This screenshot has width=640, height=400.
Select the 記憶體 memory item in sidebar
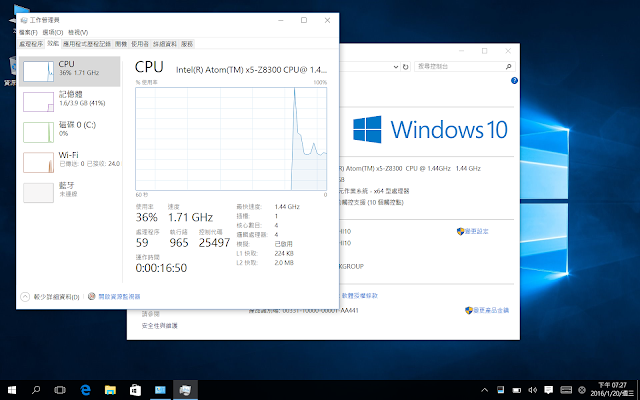point(69,102)
